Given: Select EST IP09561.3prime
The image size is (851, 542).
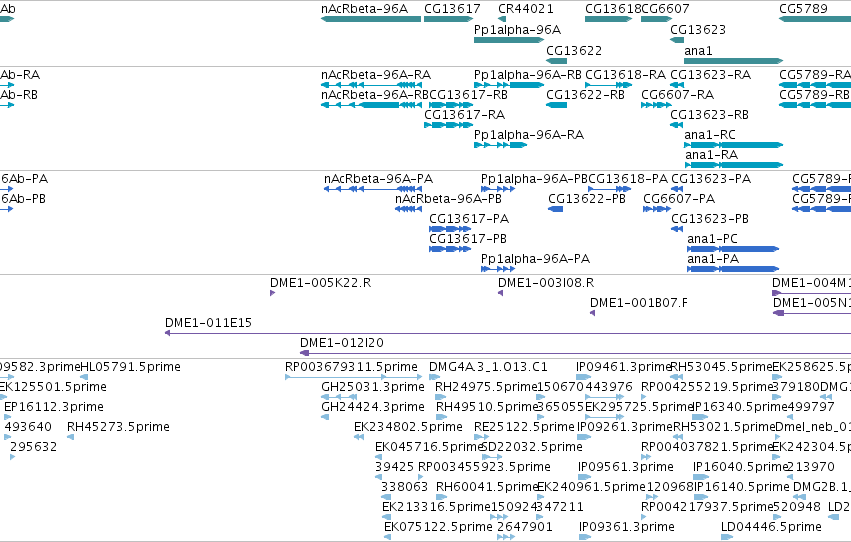Looking at the screenshot, I should coord(585,477).
